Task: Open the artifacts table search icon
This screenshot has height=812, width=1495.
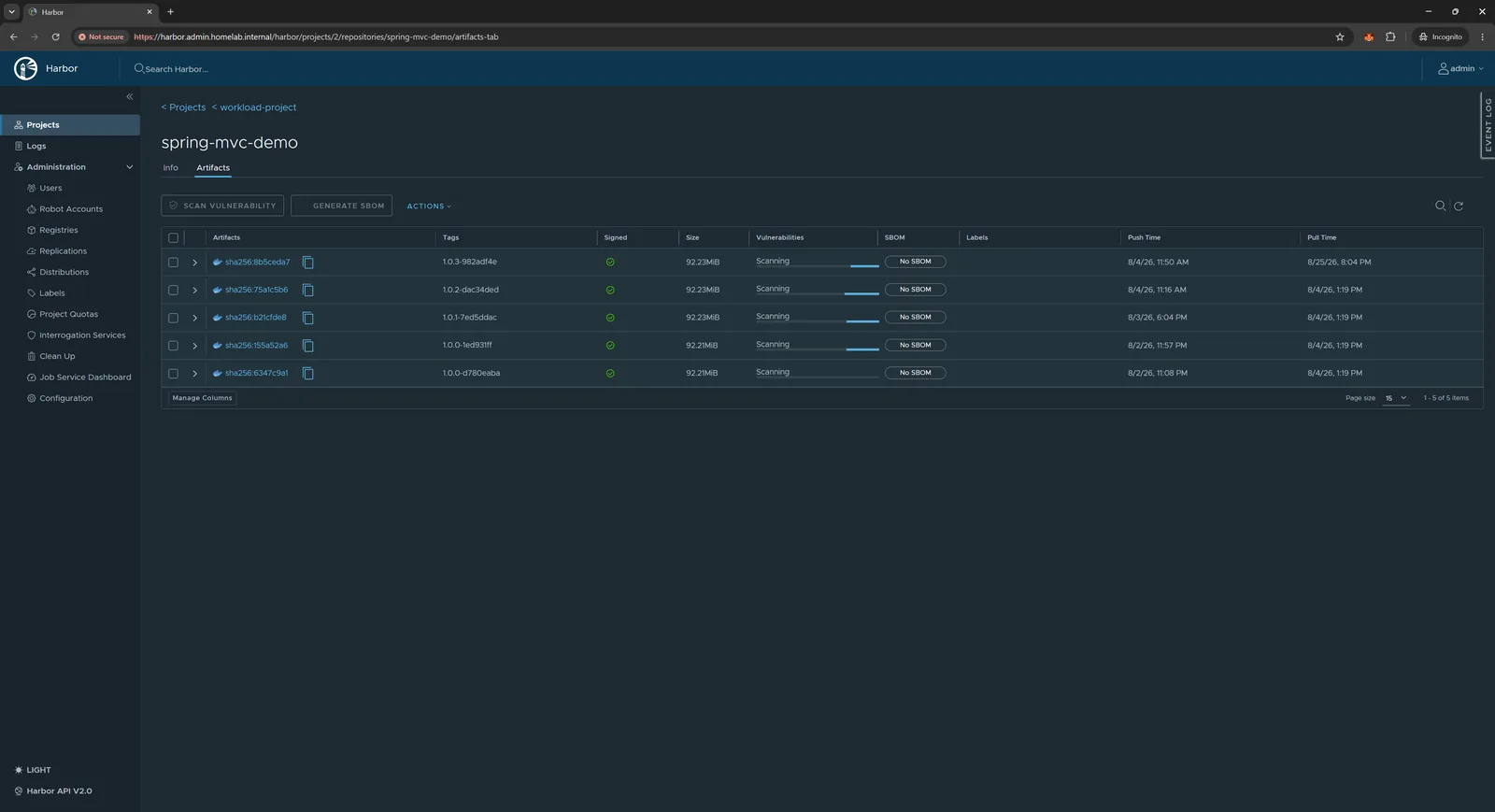Action: pyautogui.click(x=1440, y=206)
